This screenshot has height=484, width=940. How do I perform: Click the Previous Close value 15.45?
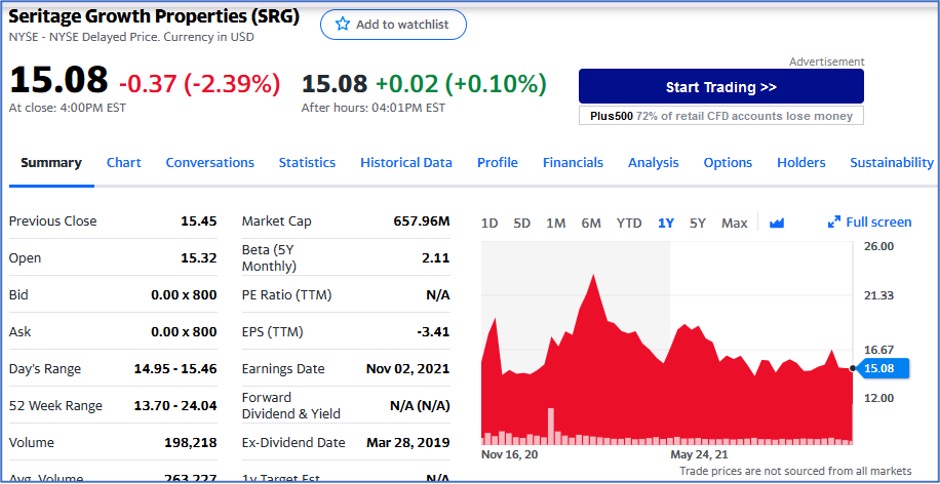pyautogui.click(x=198, y=221)
